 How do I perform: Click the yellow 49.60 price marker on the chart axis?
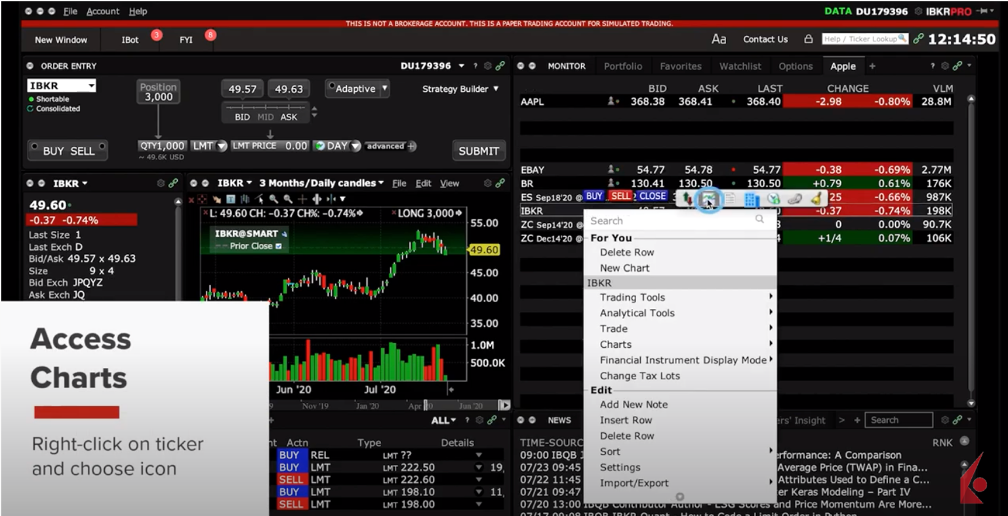click(484, 250)
